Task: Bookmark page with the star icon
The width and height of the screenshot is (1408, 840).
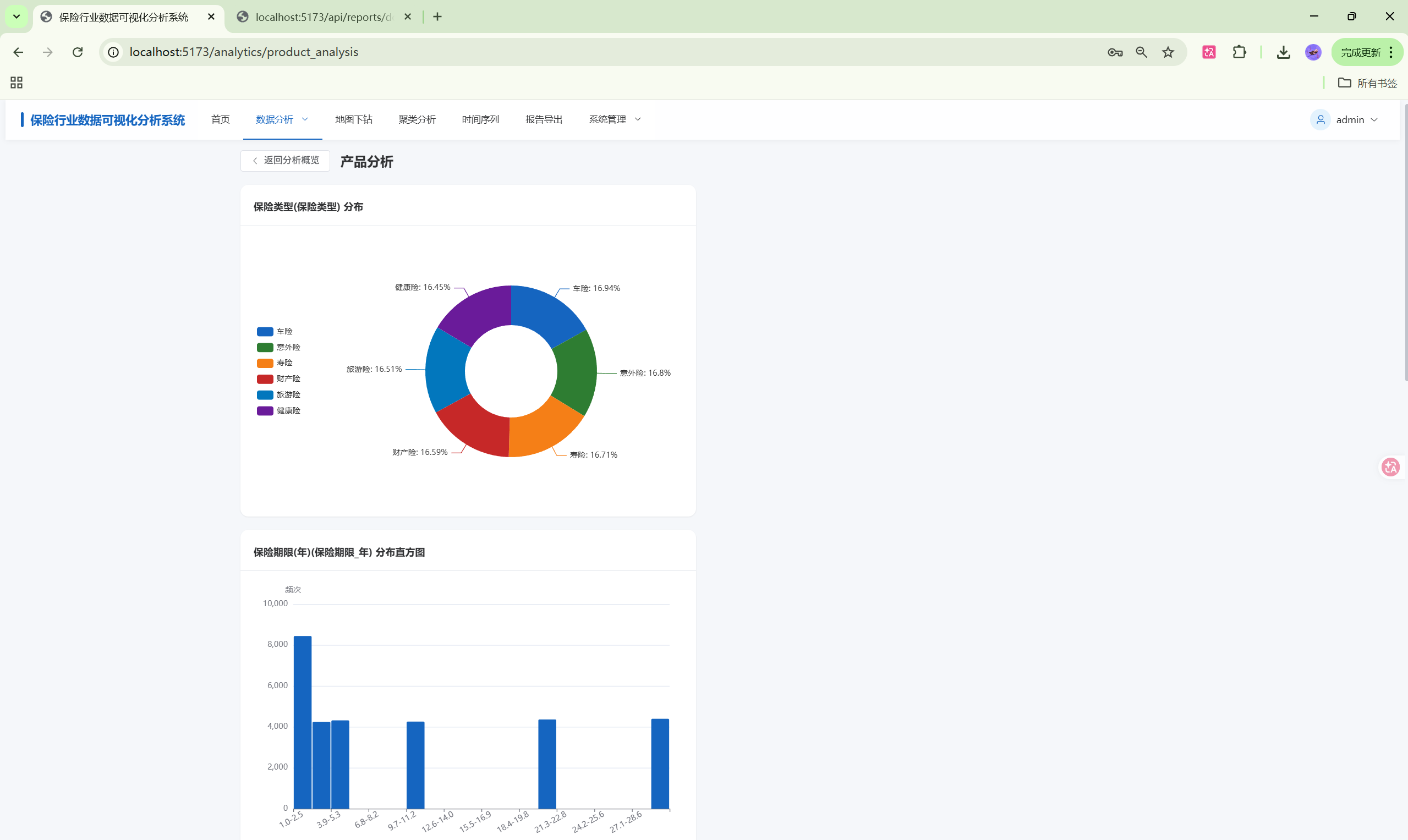Action: (1168, 52)
